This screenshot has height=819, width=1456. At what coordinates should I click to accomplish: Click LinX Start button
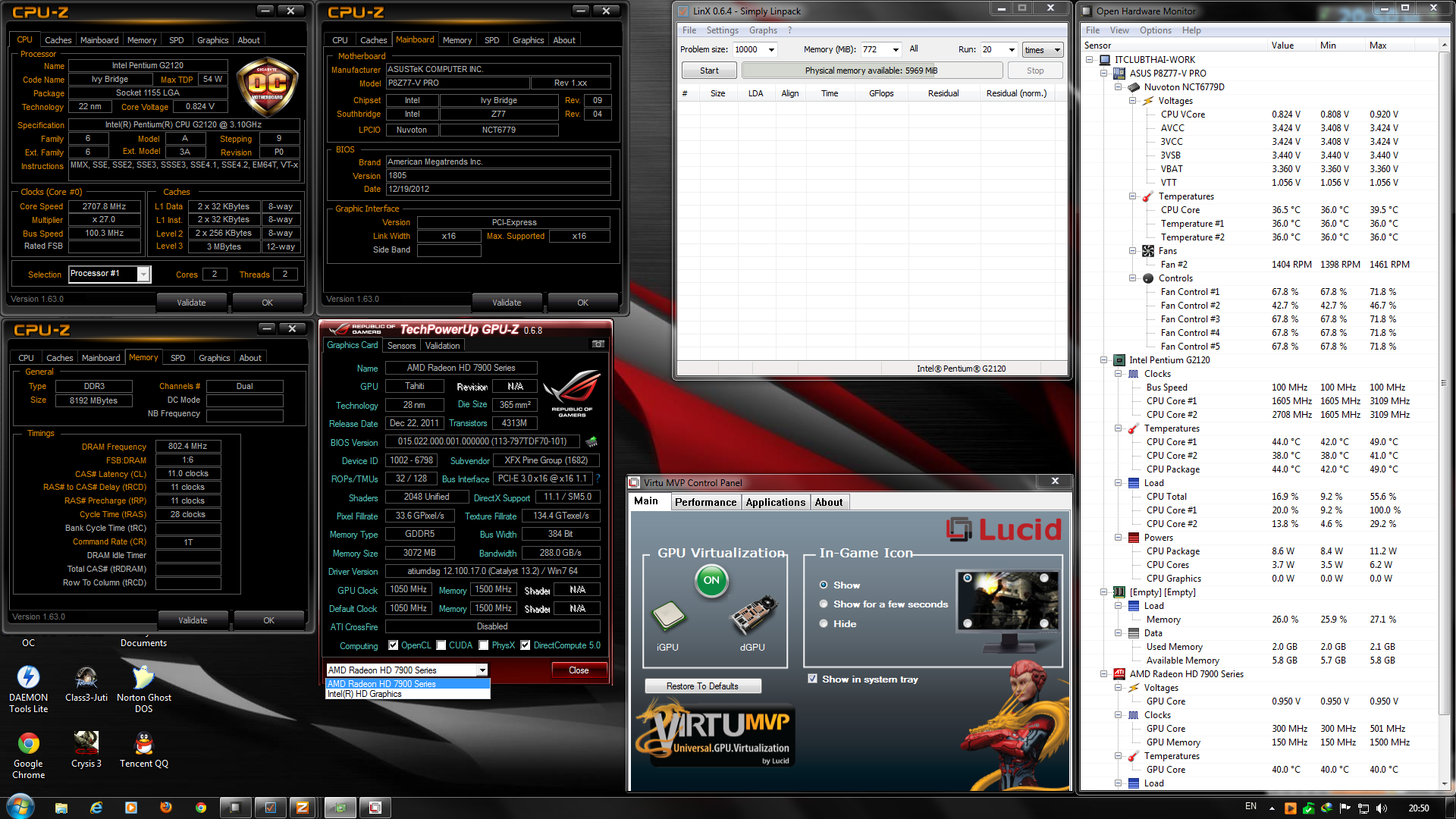click(x=709, y=71)
